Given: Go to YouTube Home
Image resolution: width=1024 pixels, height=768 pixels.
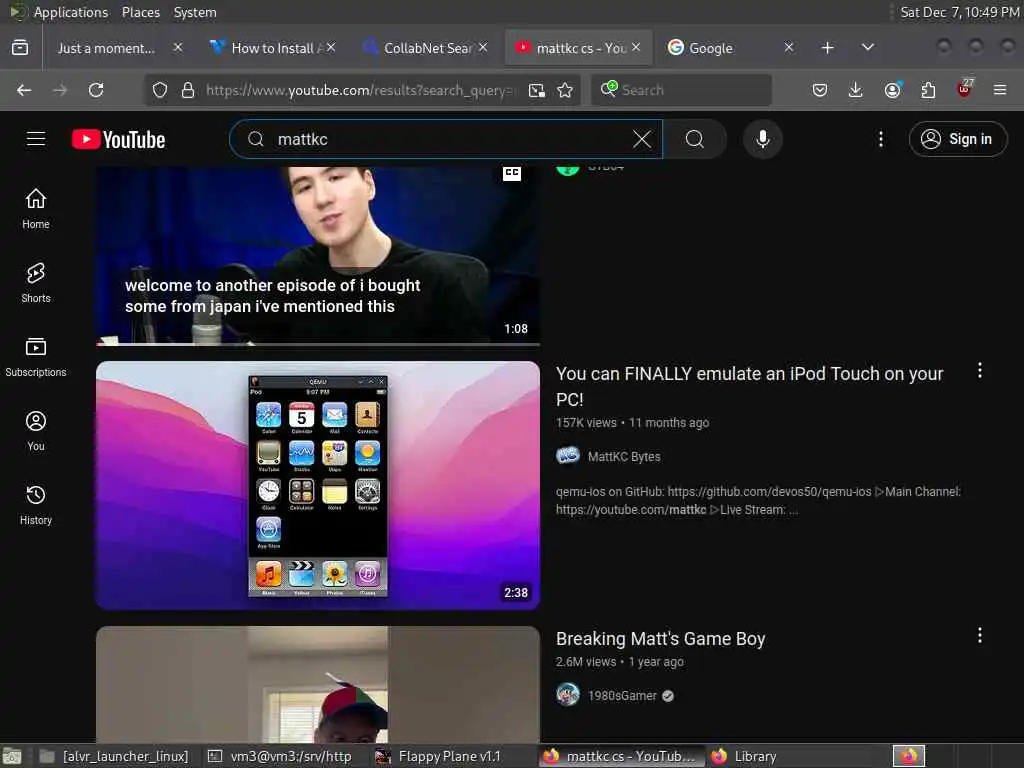Looking at the screenshot, I should click(x=36, y=209).
